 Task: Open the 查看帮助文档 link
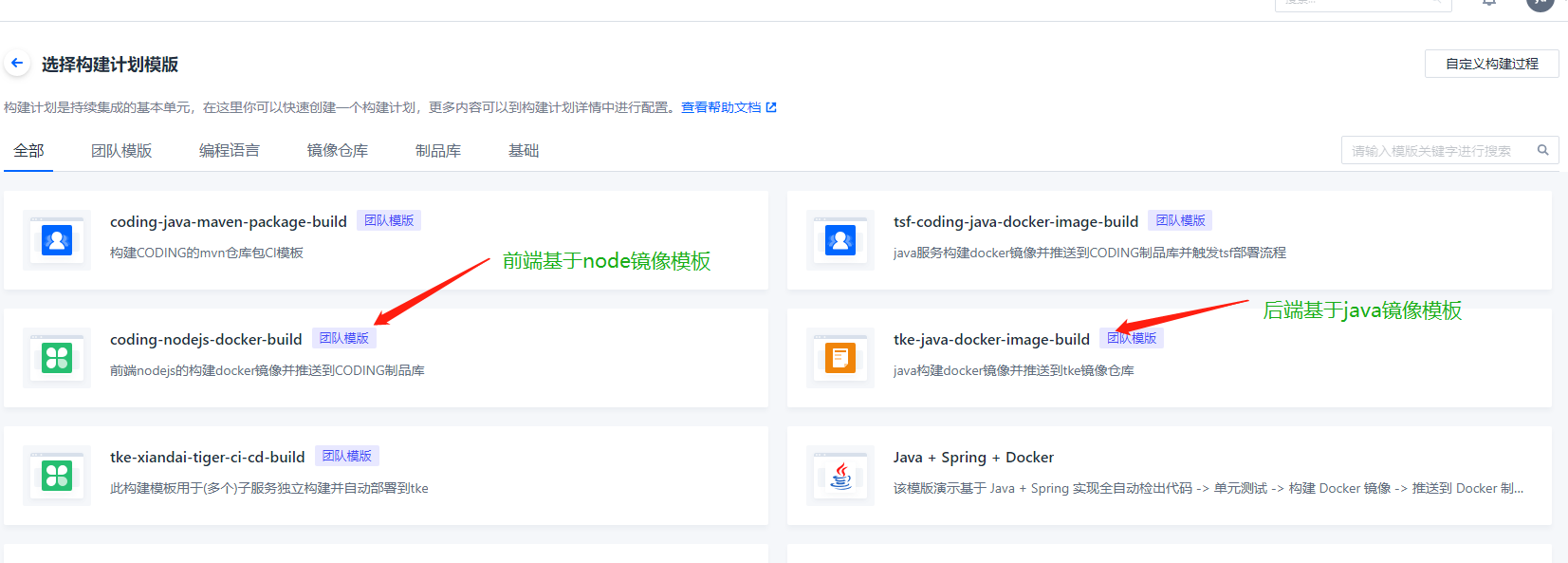click(721, 107)
